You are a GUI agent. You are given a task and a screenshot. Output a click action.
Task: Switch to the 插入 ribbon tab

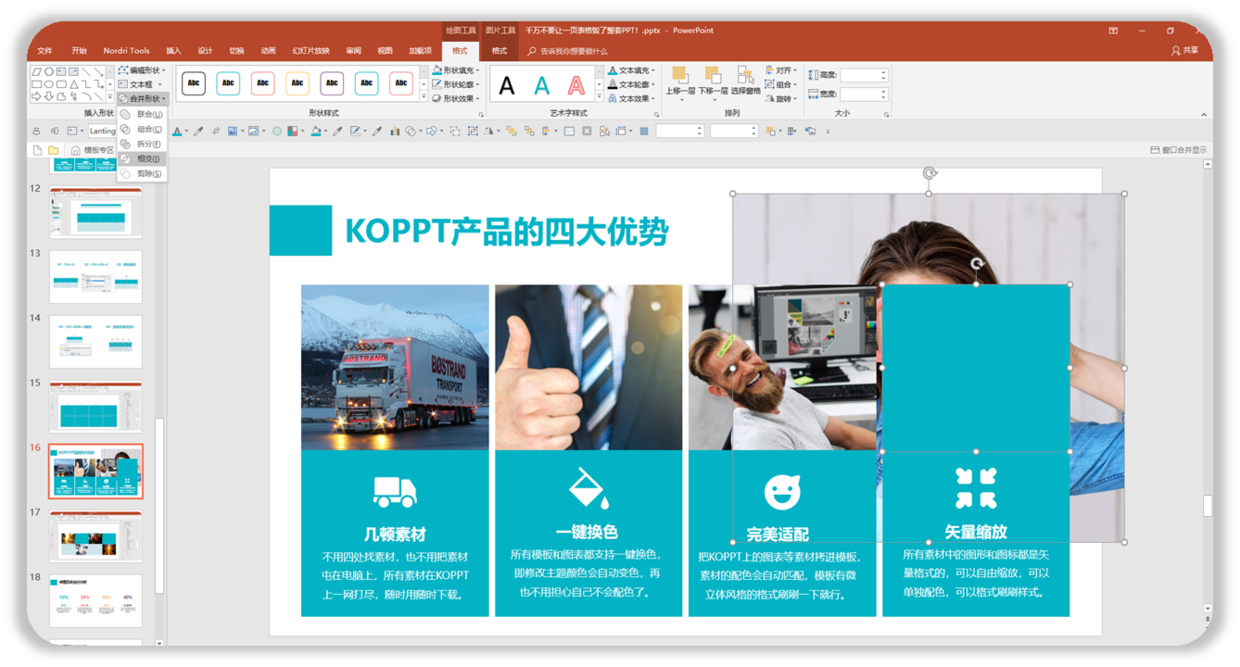(x=174, y=51)
